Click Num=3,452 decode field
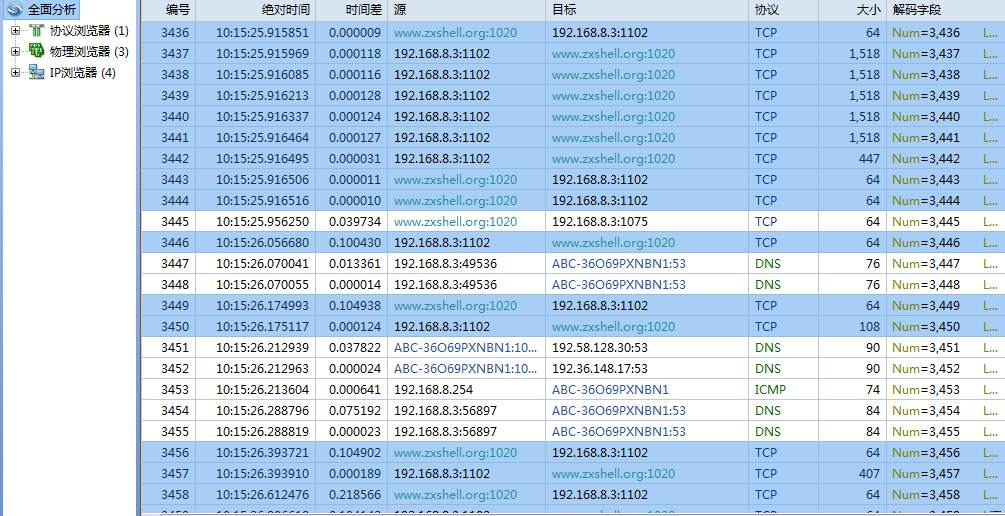This screenshot has height=516, width=1005. tap(926, 369)
